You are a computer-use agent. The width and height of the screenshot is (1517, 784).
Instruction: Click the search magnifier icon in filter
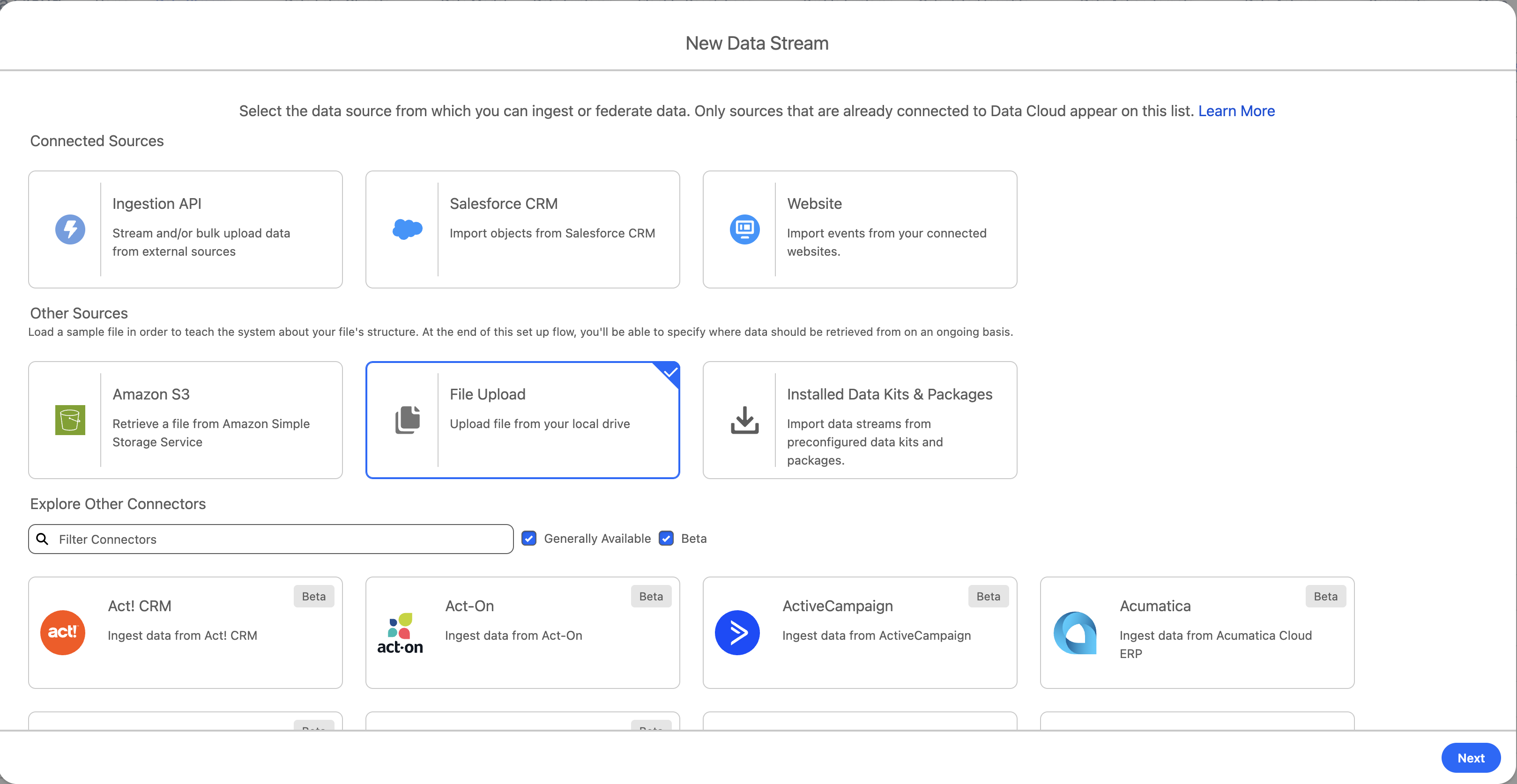click(x=43, y=539)
